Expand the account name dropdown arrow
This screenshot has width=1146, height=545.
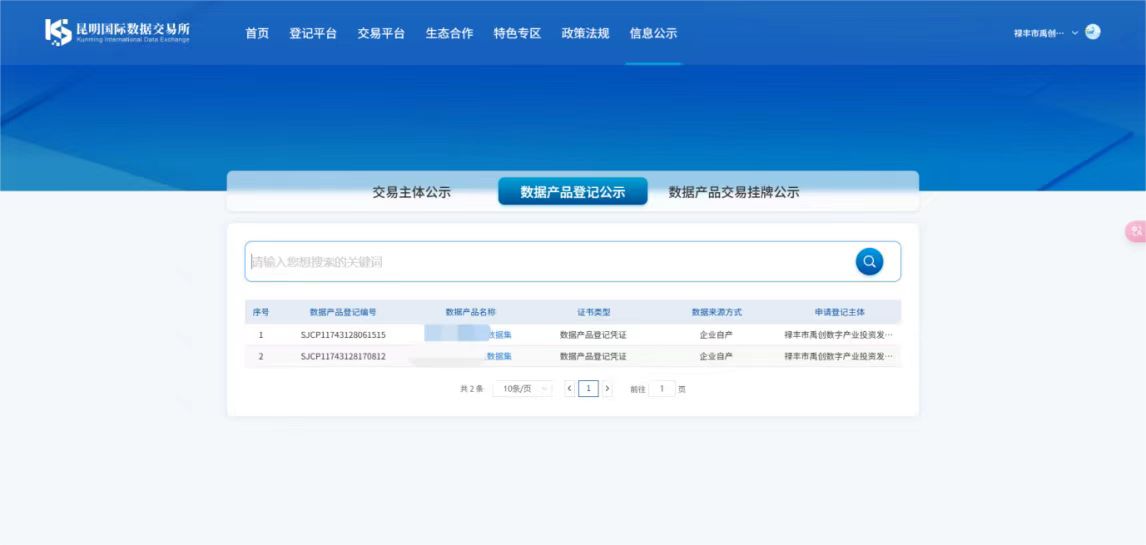click(1075, 33)
